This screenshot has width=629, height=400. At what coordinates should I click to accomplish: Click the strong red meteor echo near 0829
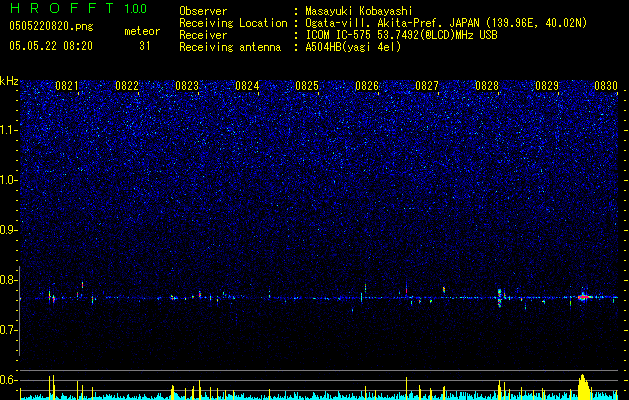point(583,297)
